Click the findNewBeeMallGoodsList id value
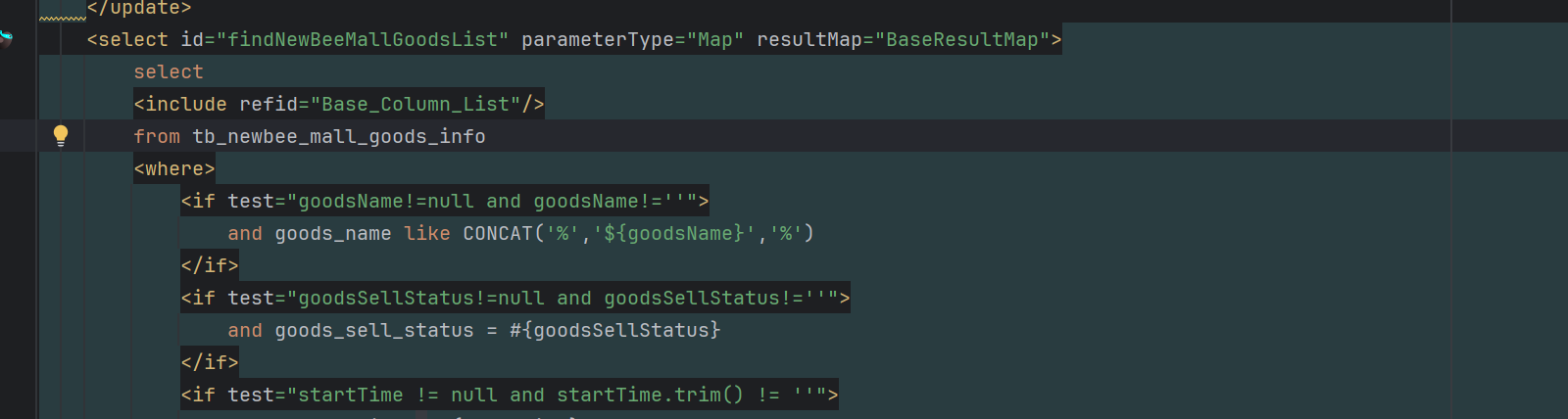The height and width of the screenshot is (419, 1568). (363, 40)
